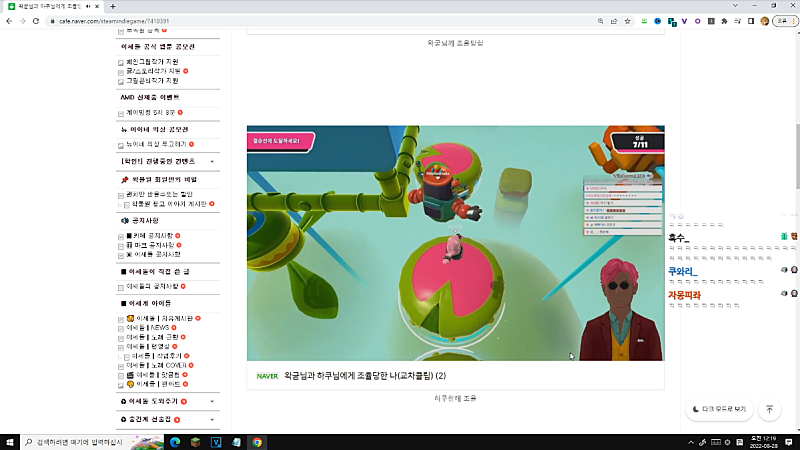Screen dimensions: 800x450
Task: Click the NAVER logo under the video
Action: point(267,376)
